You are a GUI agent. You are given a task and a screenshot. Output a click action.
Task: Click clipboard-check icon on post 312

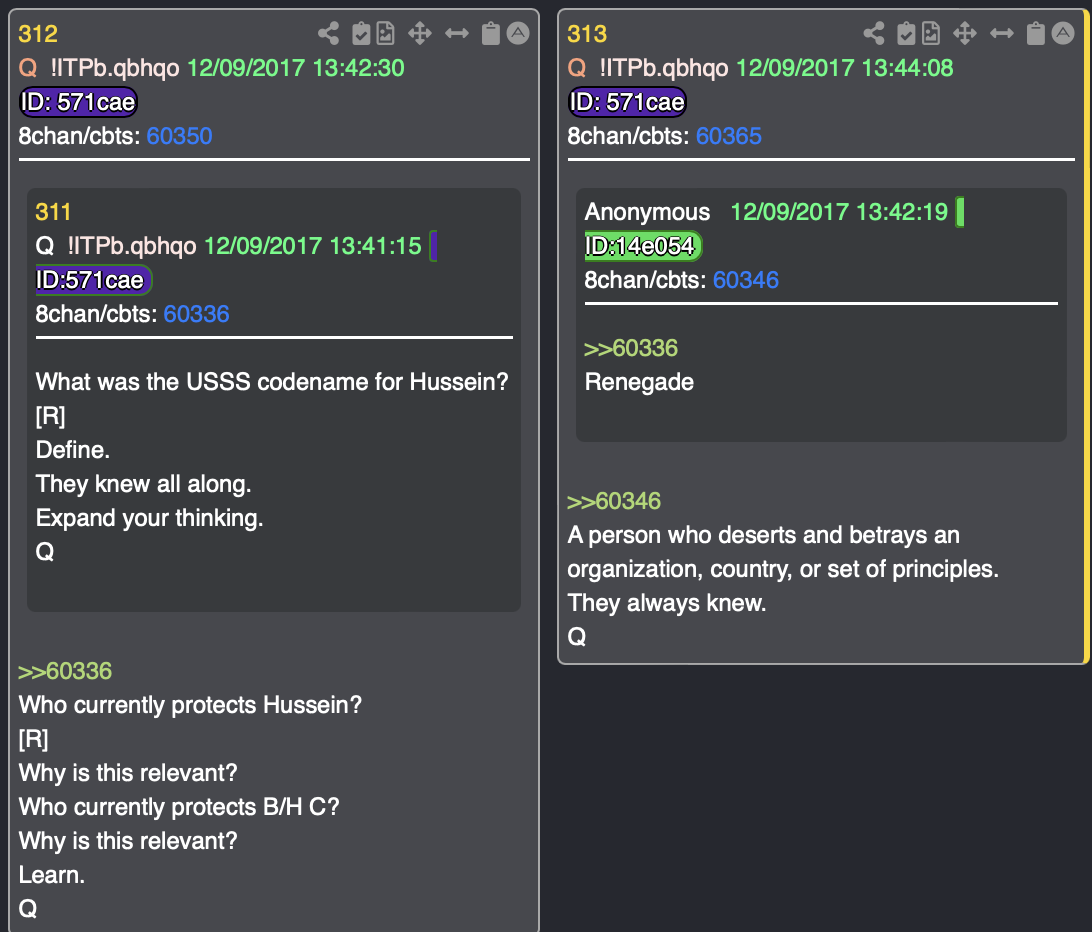click(x=361, y=34)
